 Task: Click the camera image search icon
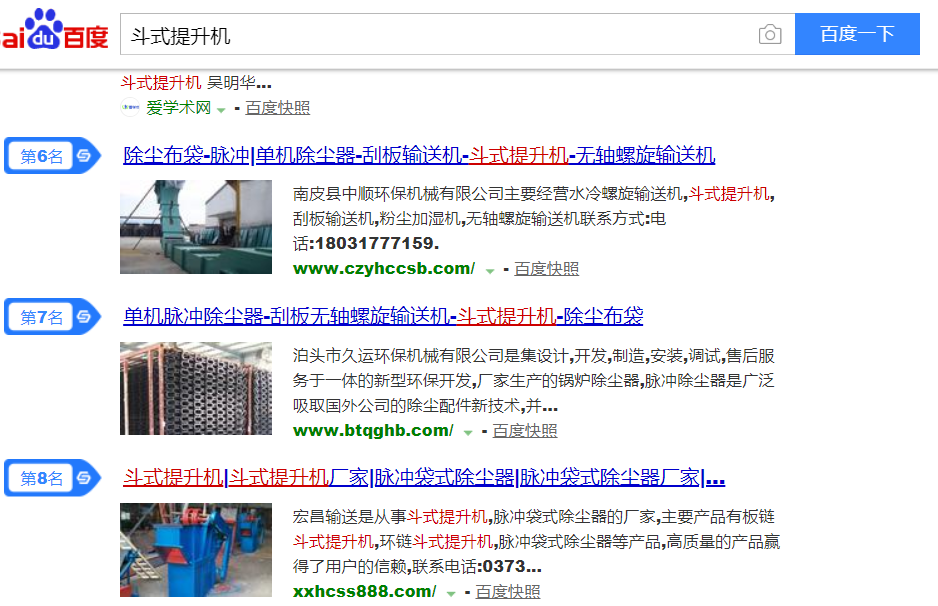(x=770, y=34)
